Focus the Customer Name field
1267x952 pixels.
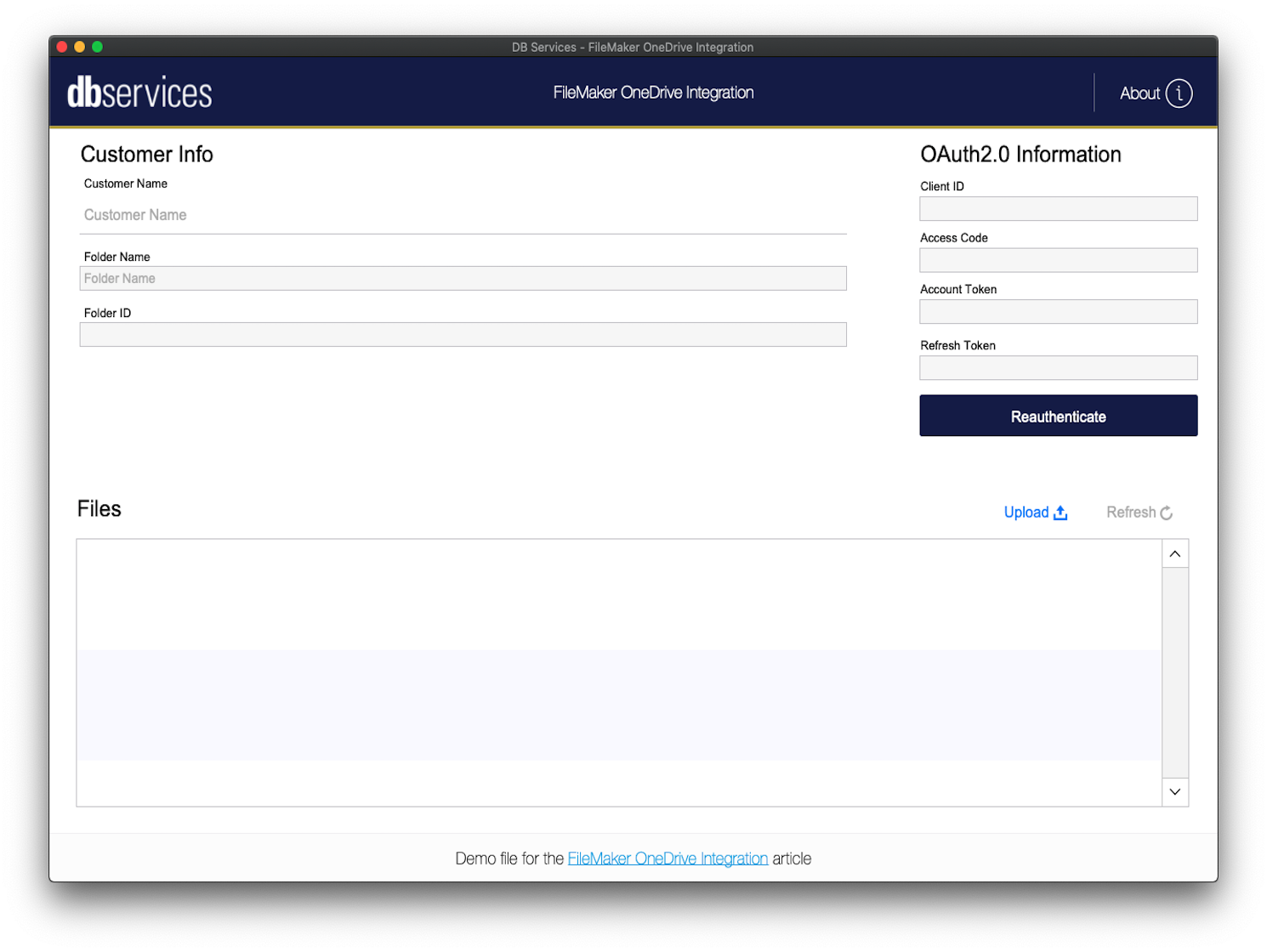pyautogui.click(x=463, y=216)
